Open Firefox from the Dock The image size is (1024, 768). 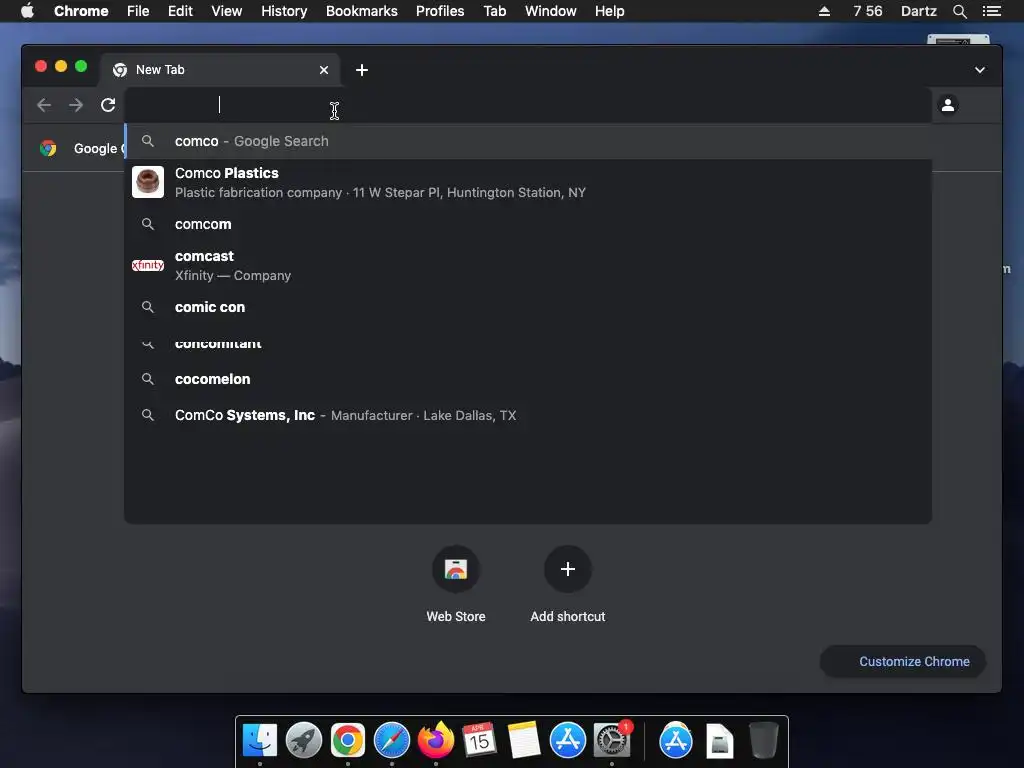click(x=436, y=740)
